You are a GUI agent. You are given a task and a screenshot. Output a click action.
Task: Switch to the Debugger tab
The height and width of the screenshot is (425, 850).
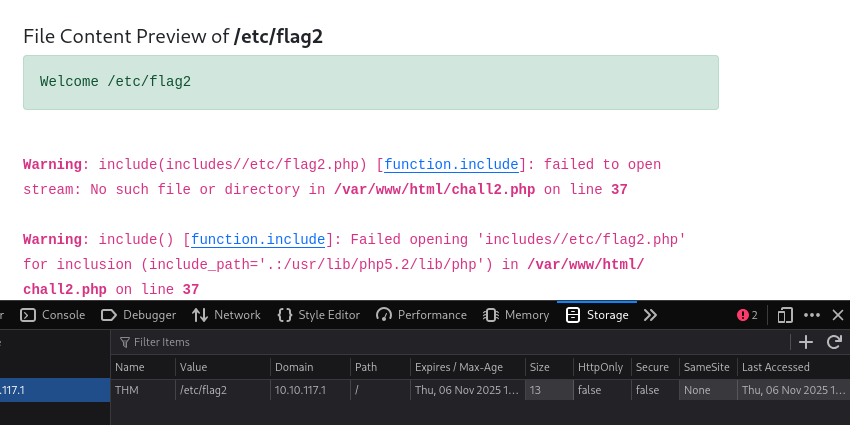tap(138, 315)
